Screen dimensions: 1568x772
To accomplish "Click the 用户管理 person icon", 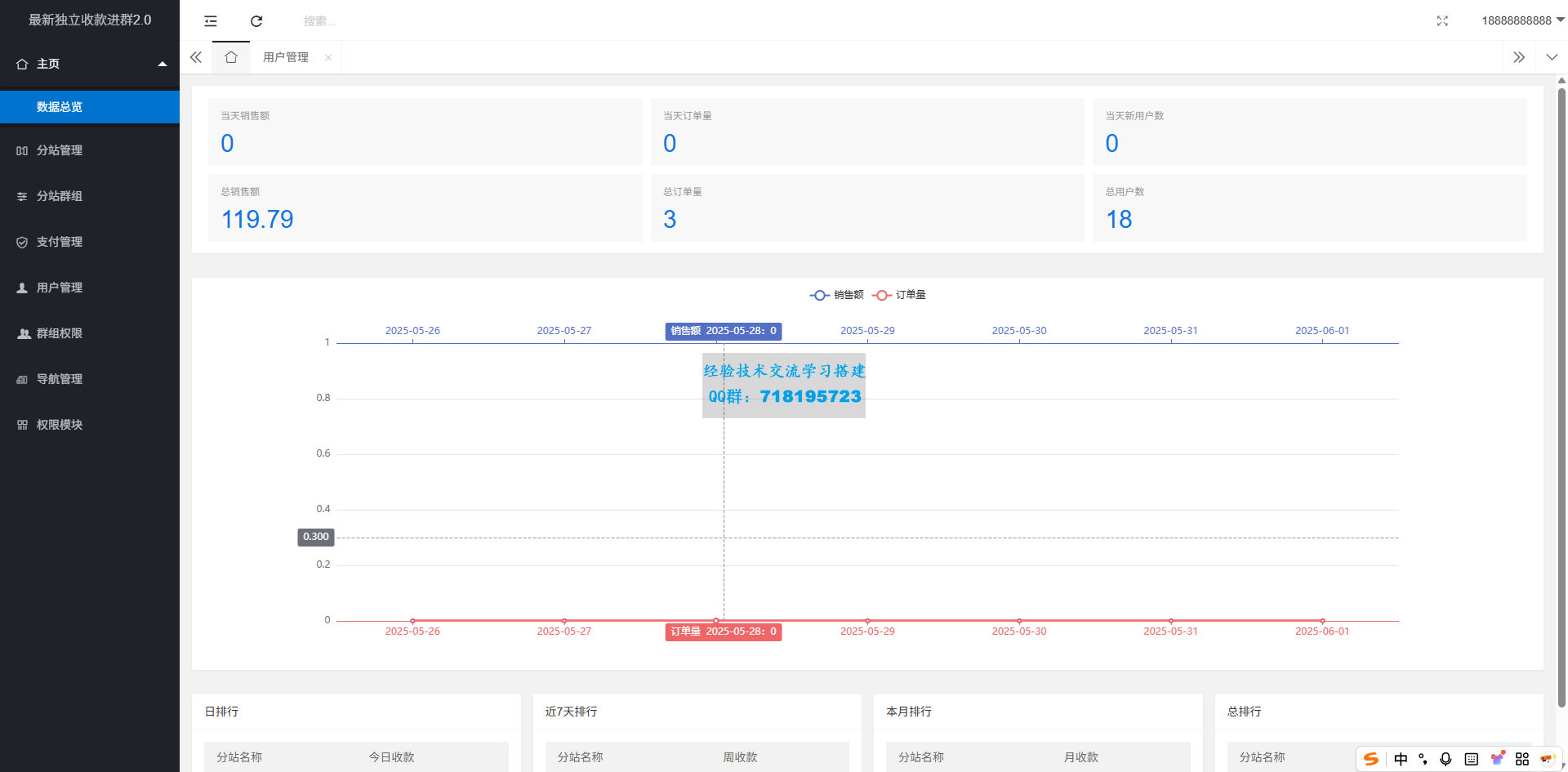I will point(22,288).
